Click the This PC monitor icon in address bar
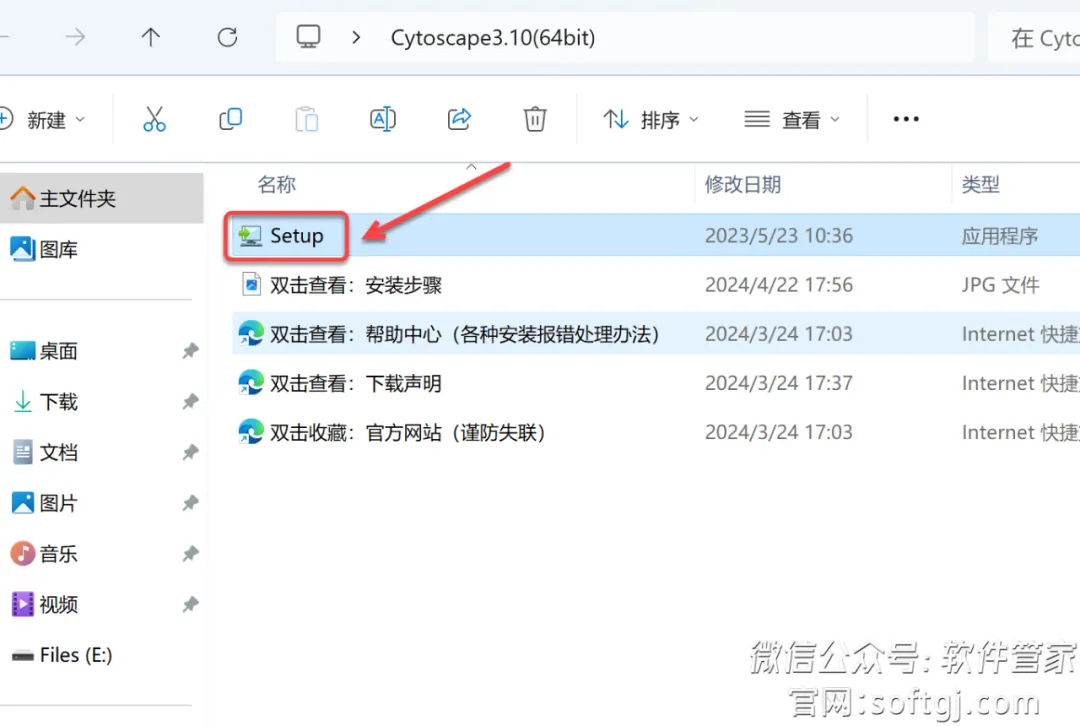Image resolution: width=1080 pixels, height=726 pixels. tap(308, 37)
